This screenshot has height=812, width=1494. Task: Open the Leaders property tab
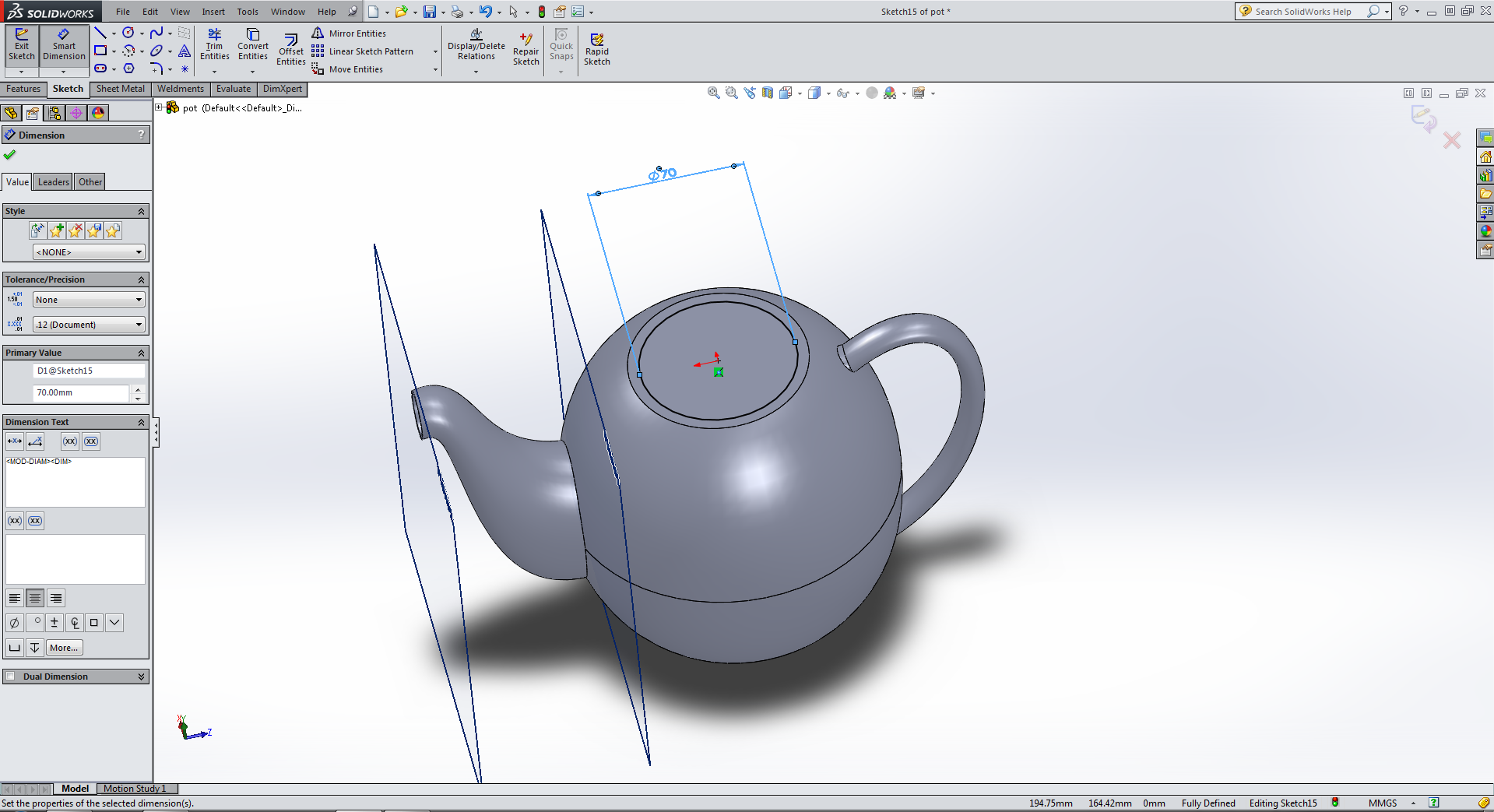(54, 182)
